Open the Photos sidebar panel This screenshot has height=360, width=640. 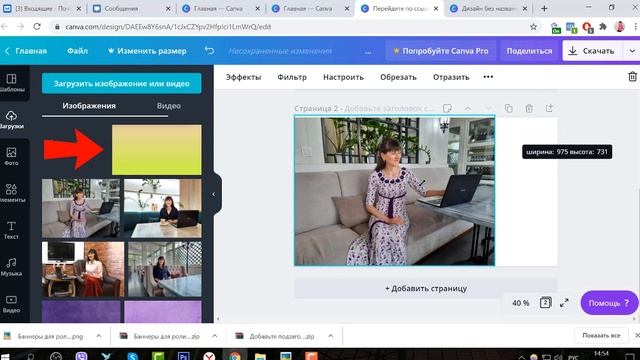(x=12, y=156)
